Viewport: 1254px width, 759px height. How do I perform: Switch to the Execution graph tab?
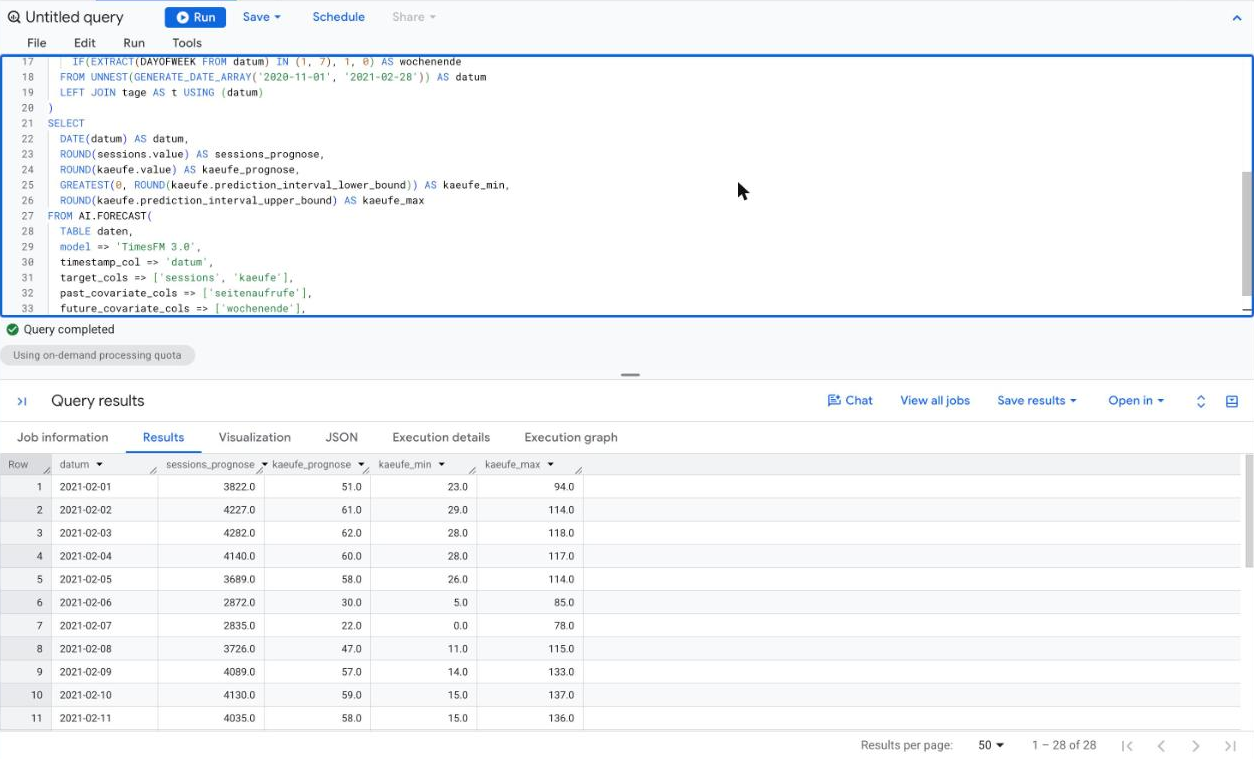click(x=571, y=437)
